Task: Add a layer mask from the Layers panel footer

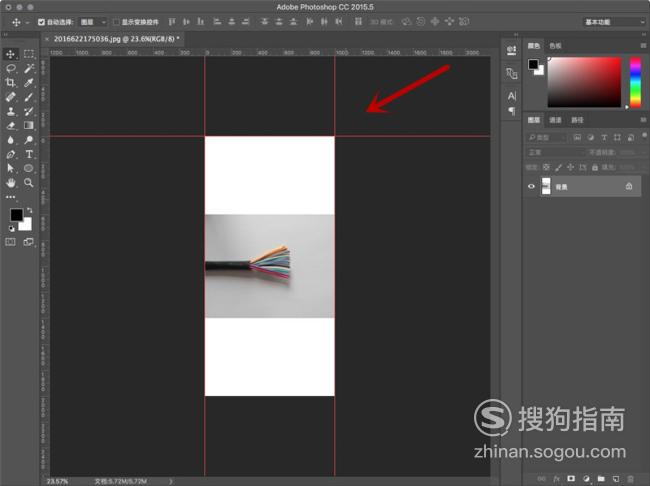Action: (571, 479)
